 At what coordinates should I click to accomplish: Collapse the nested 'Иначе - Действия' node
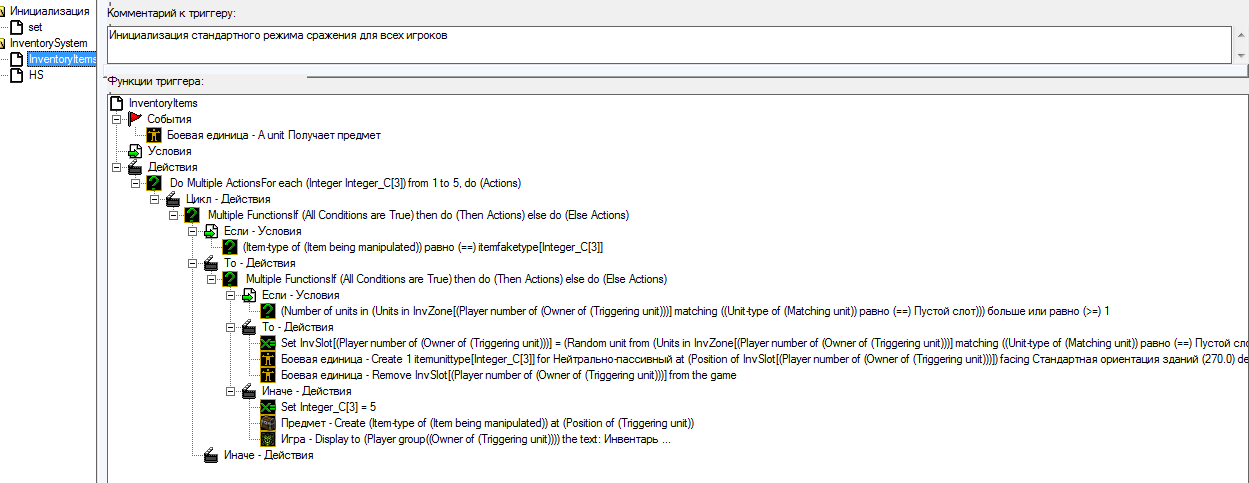pos(231,391)
